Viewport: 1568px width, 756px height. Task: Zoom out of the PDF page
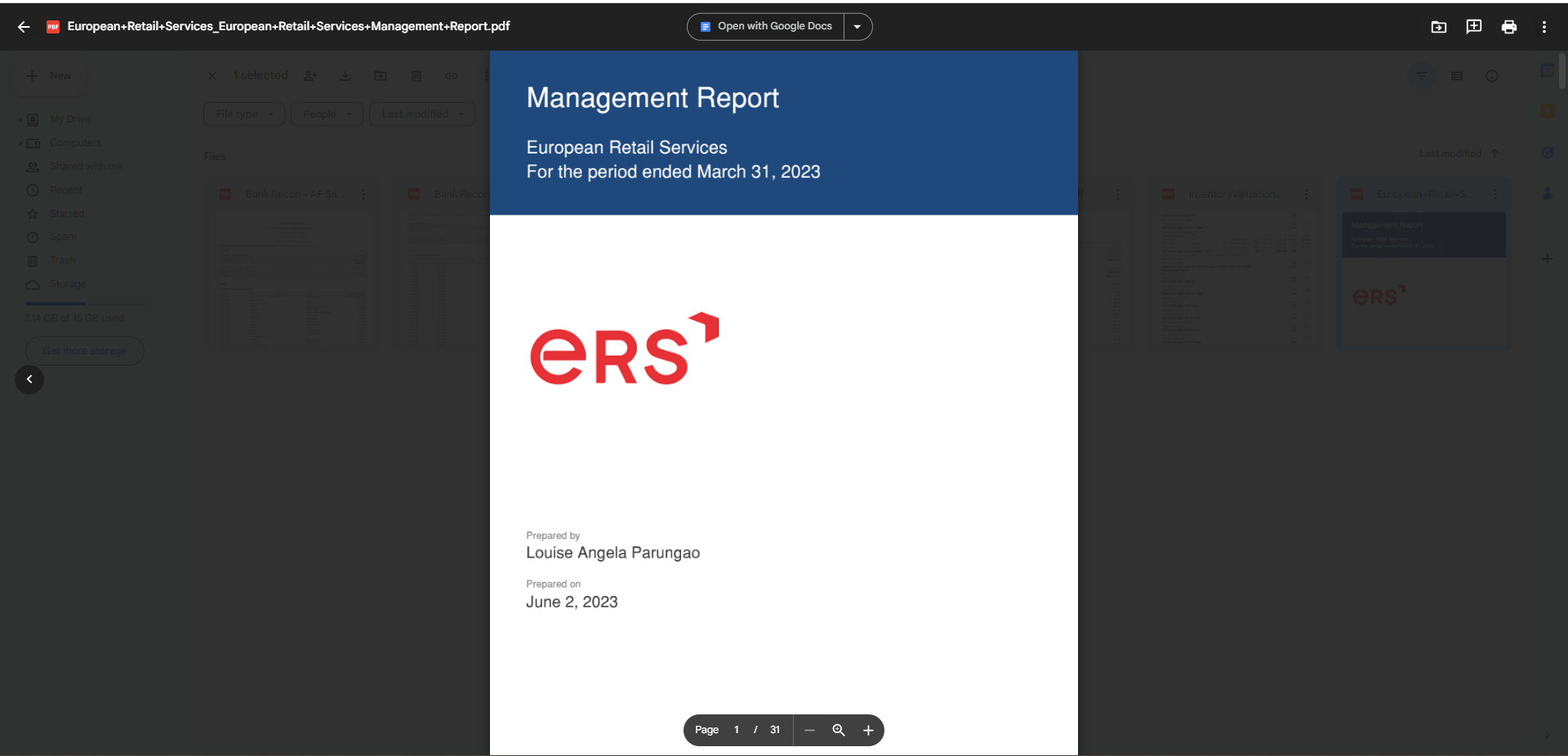click(x=809, y=730)
